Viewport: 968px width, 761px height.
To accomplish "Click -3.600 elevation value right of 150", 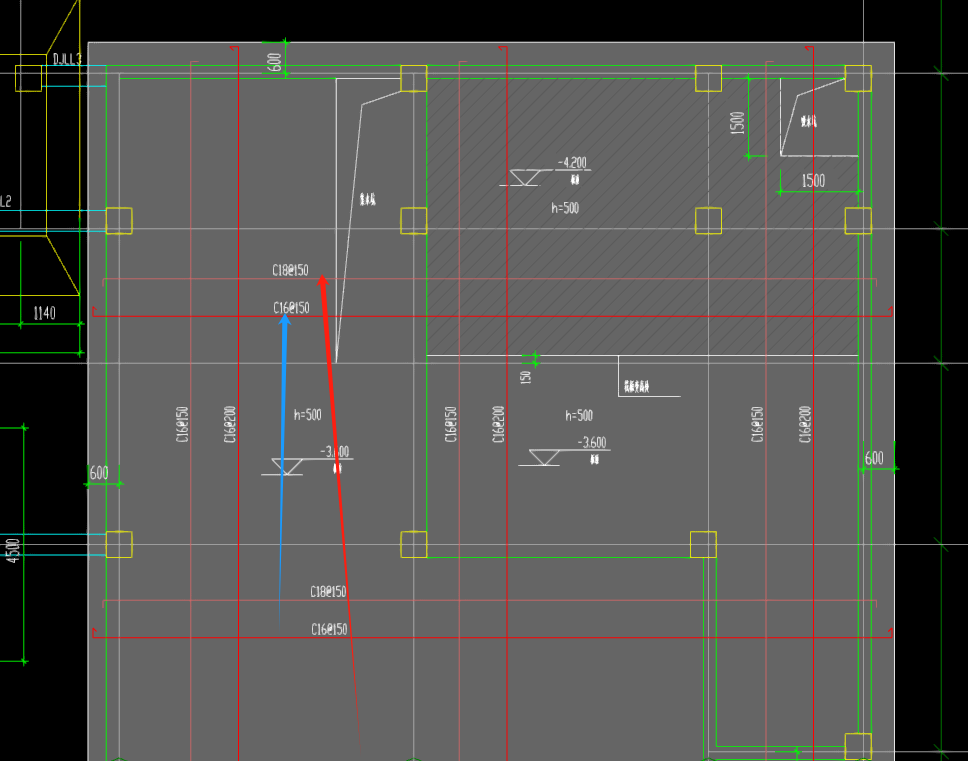I will pyautogui.click(x=592, y=443).
